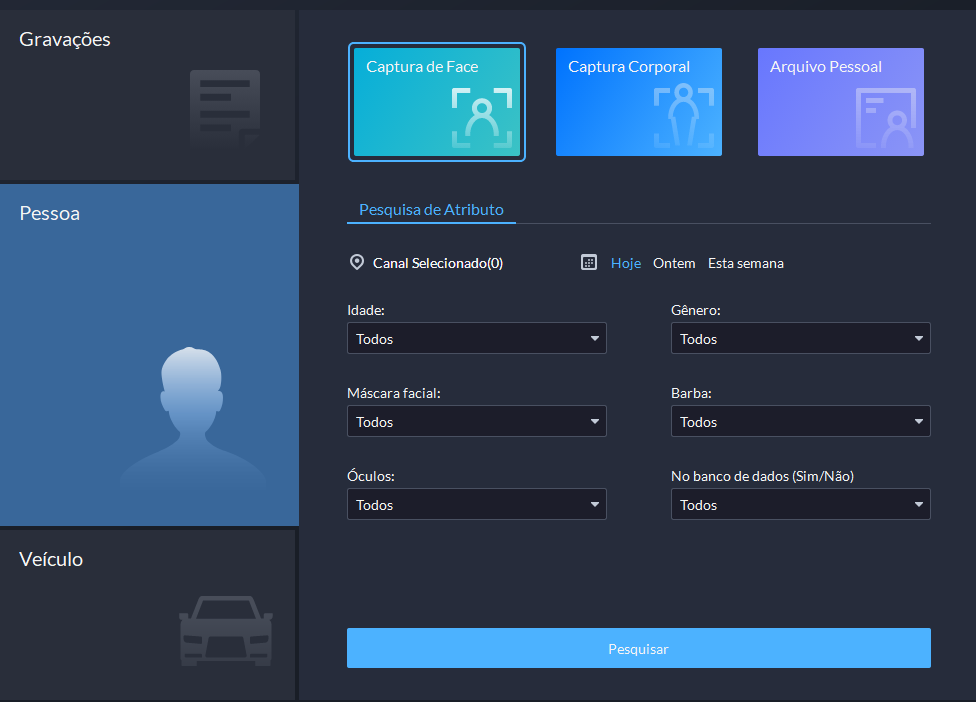Viewport: 976px width, 702px height.
Task: Filter results by Hoje
Action: tap(626, 263)
